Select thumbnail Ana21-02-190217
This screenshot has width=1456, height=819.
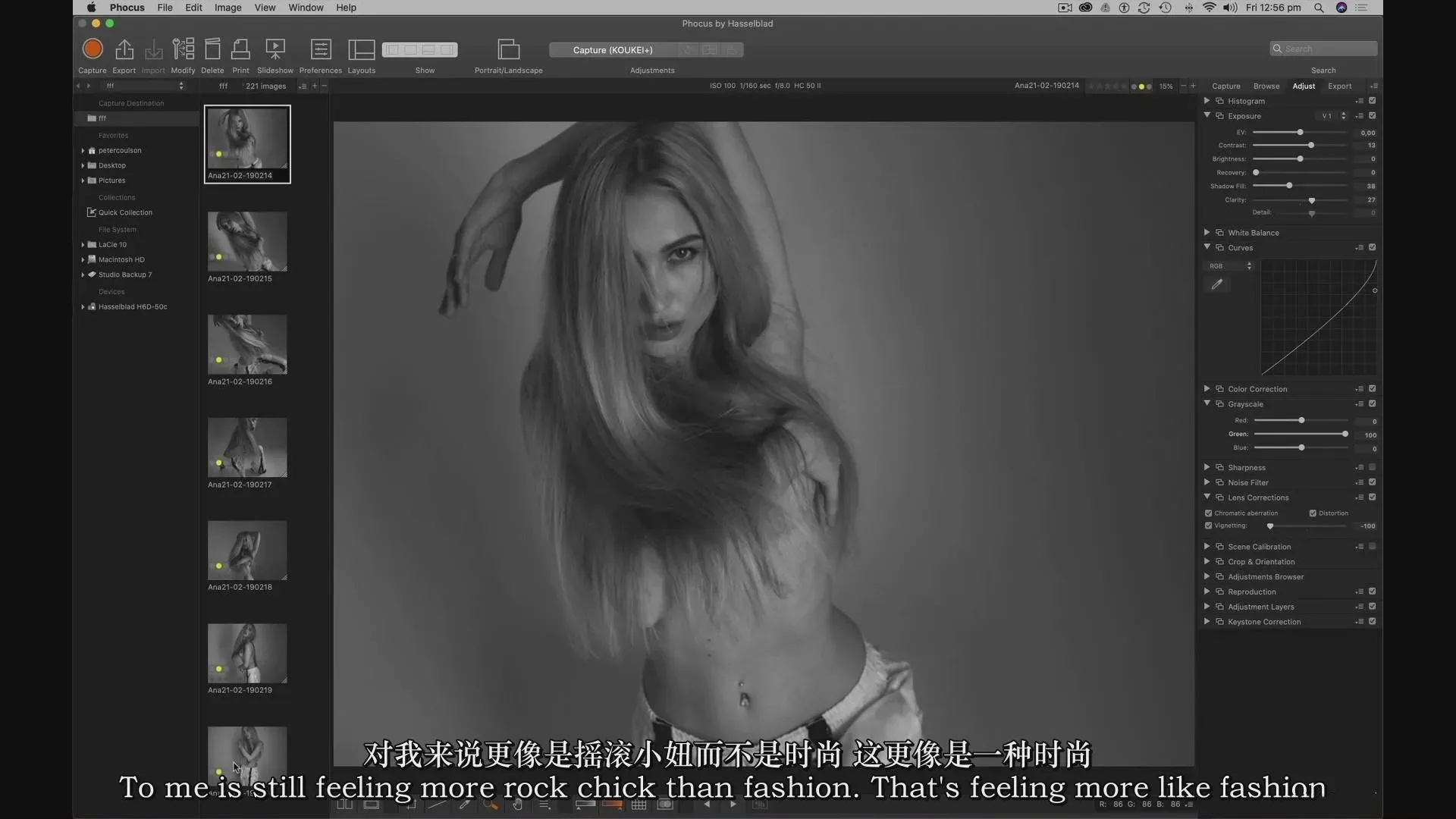pos(247,447)
